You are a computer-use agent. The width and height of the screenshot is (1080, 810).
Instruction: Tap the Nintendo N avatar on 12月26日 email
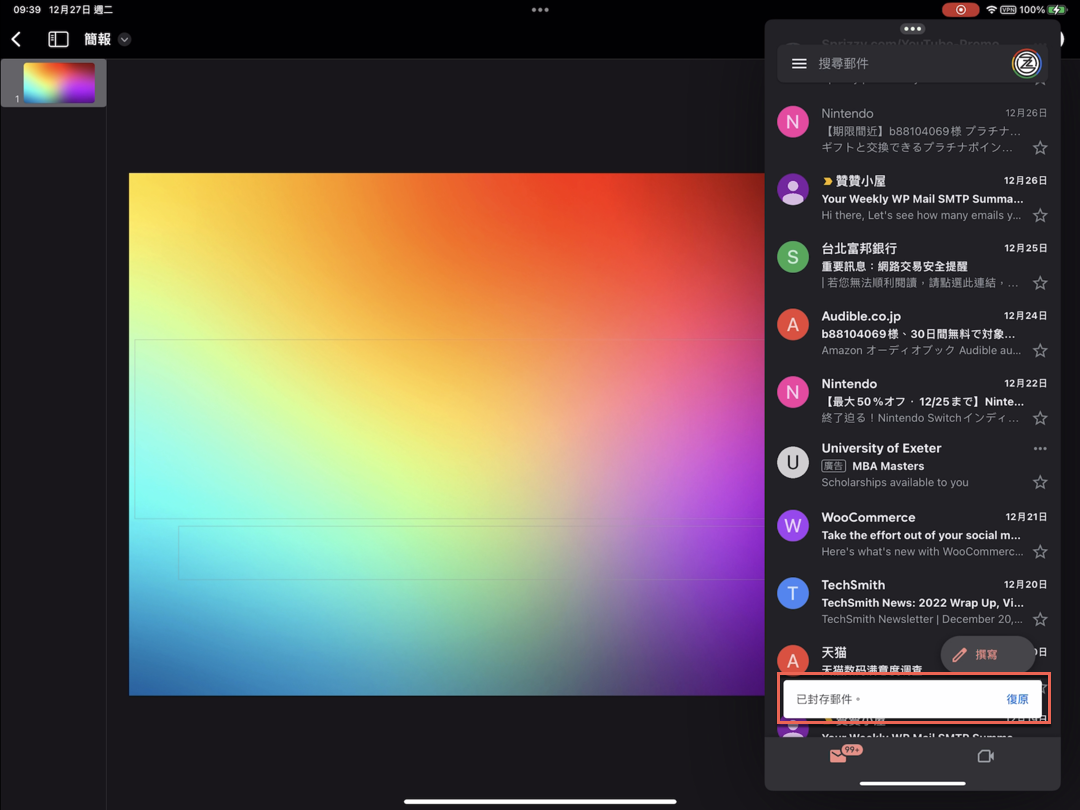(x=793, y=122)
